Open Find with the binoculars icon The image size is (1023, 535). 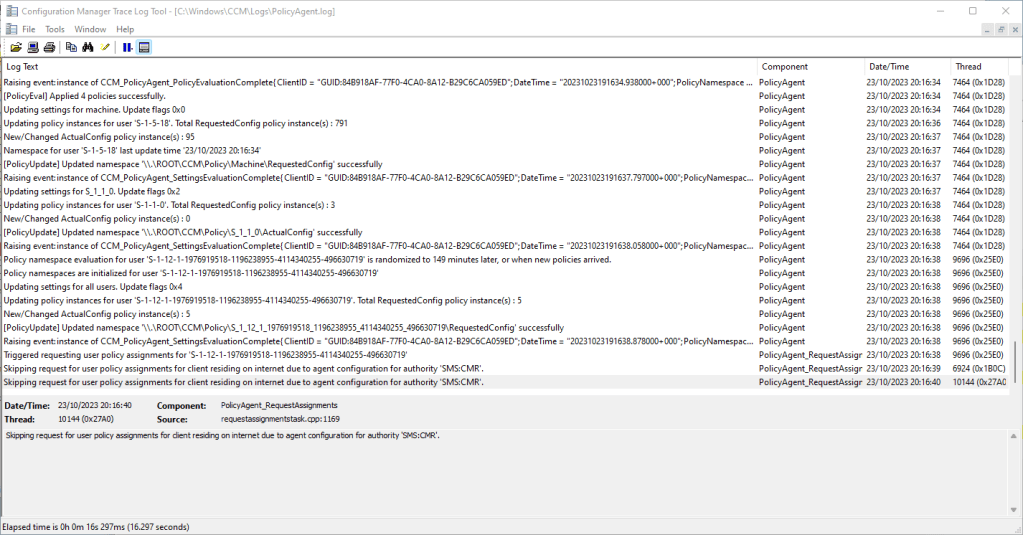pyautogui.click(x=88, y=47)
